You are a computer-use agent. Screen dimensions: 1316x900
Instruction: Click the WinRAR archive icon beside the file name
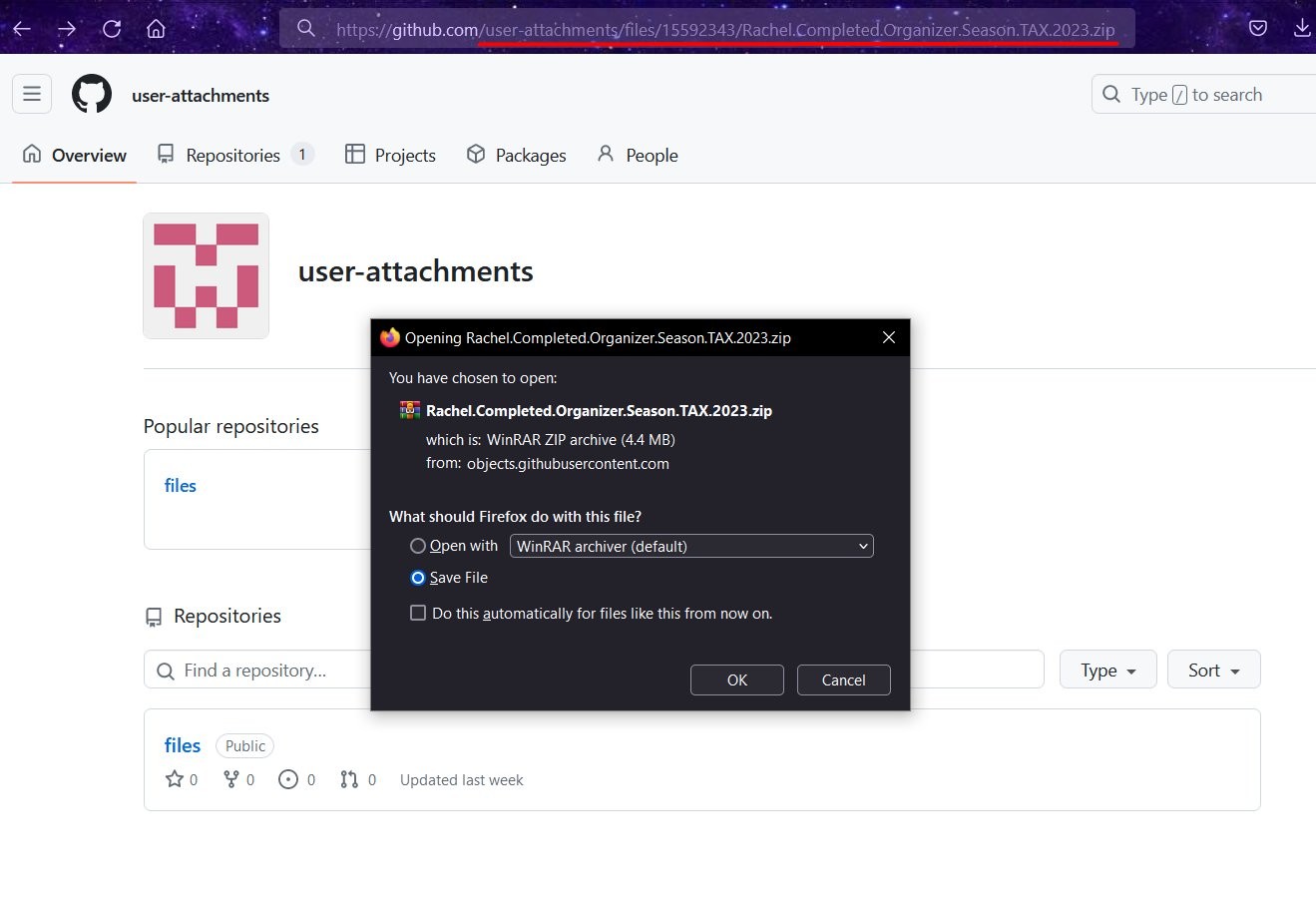(410, 410)
